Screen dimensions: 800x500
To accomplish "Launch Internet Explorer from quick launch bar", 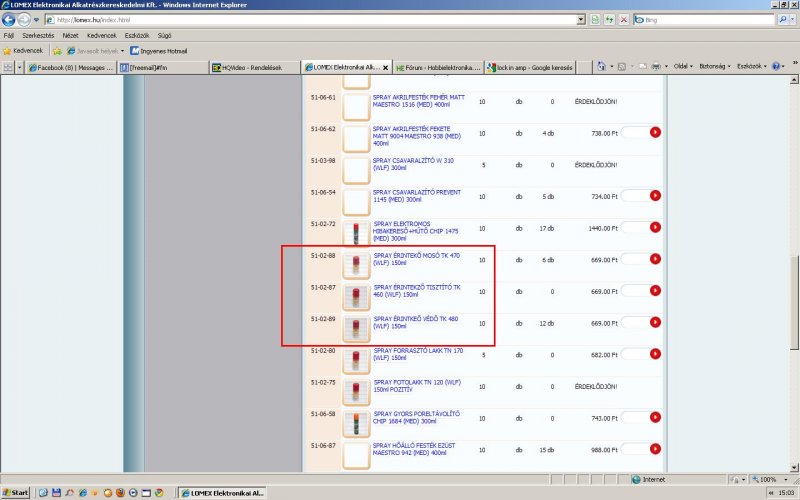I will pyautogui.click(x=82, y=493).
